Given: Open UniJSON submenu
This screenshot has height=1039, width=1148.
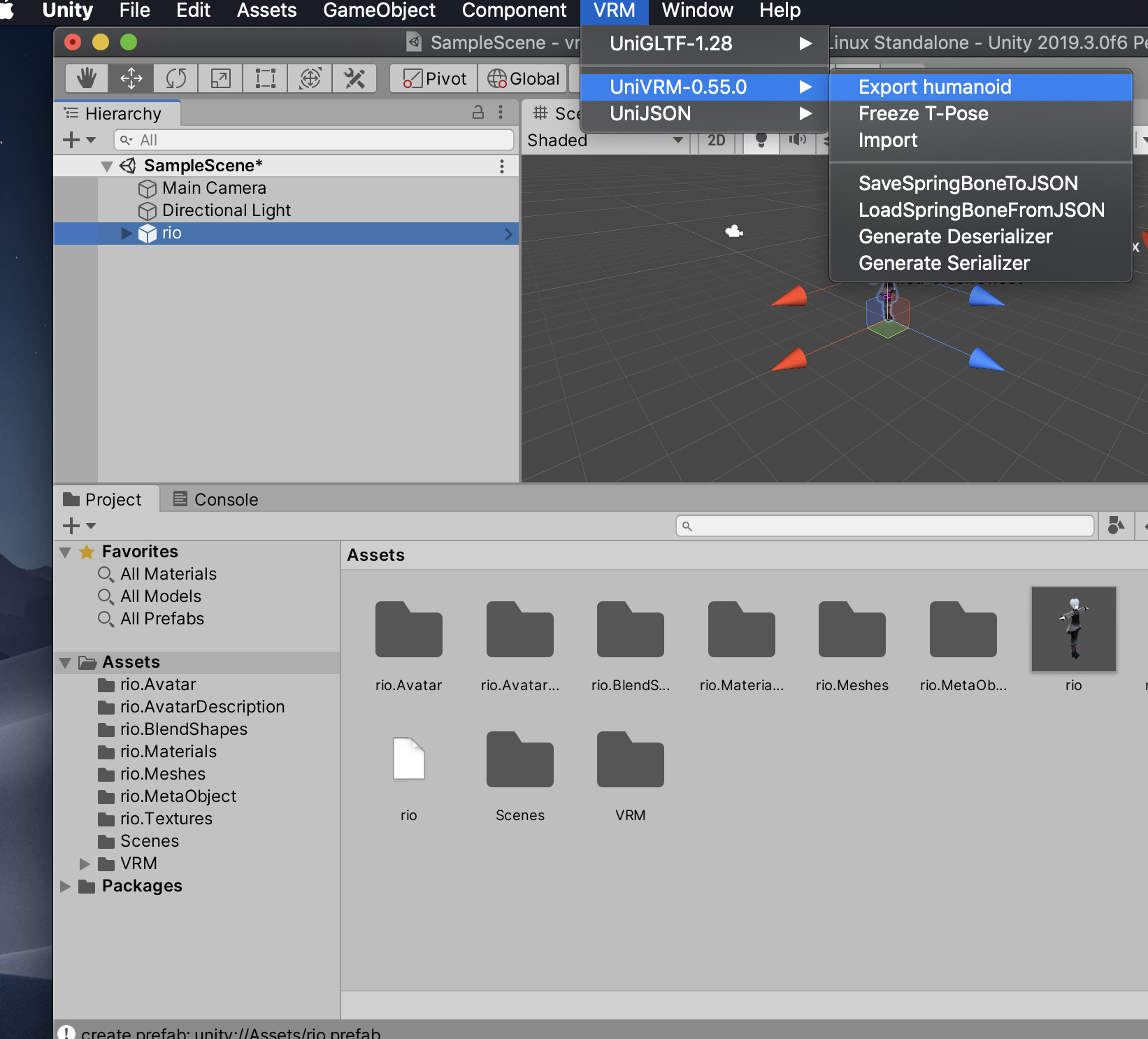Looking at the screenshot, I should [x=704, y=113].
